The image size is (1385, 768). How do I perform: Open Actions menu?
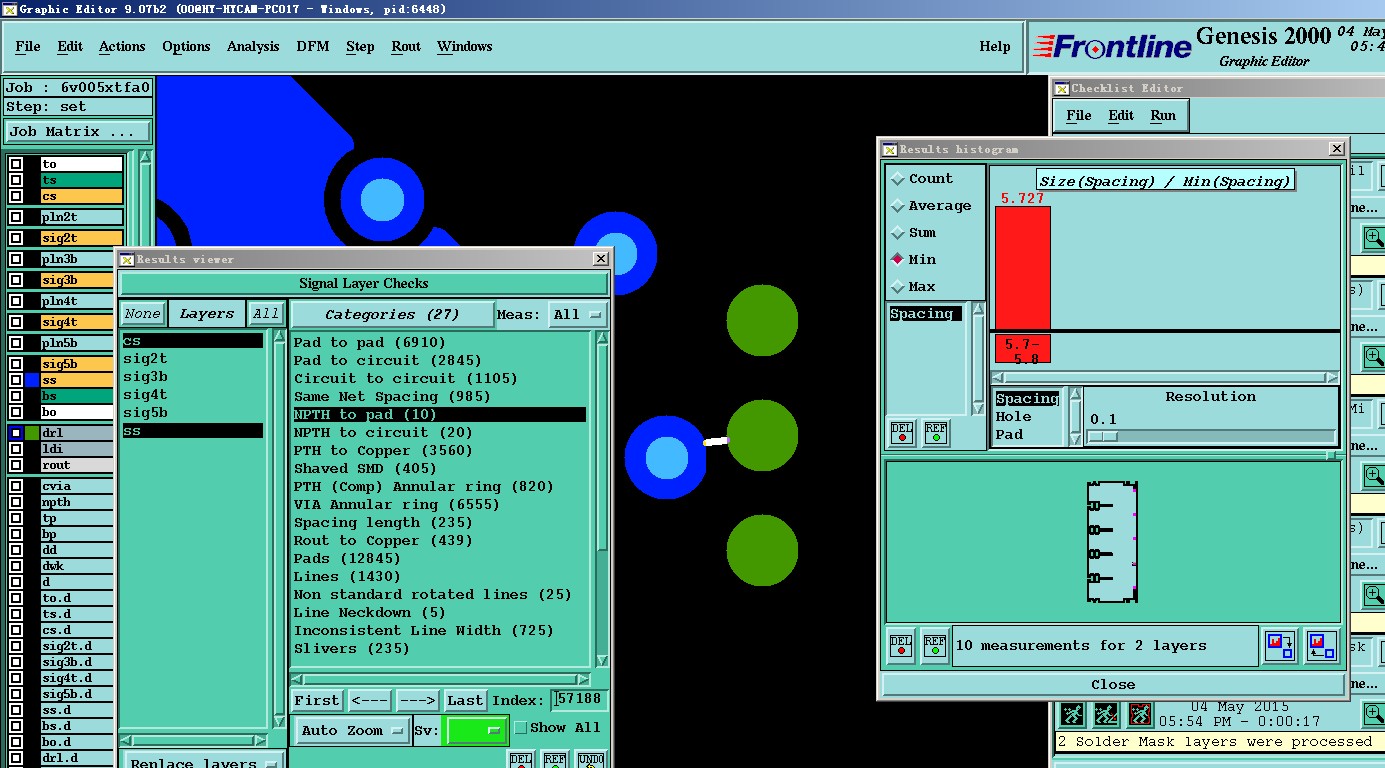click(122, 46)
